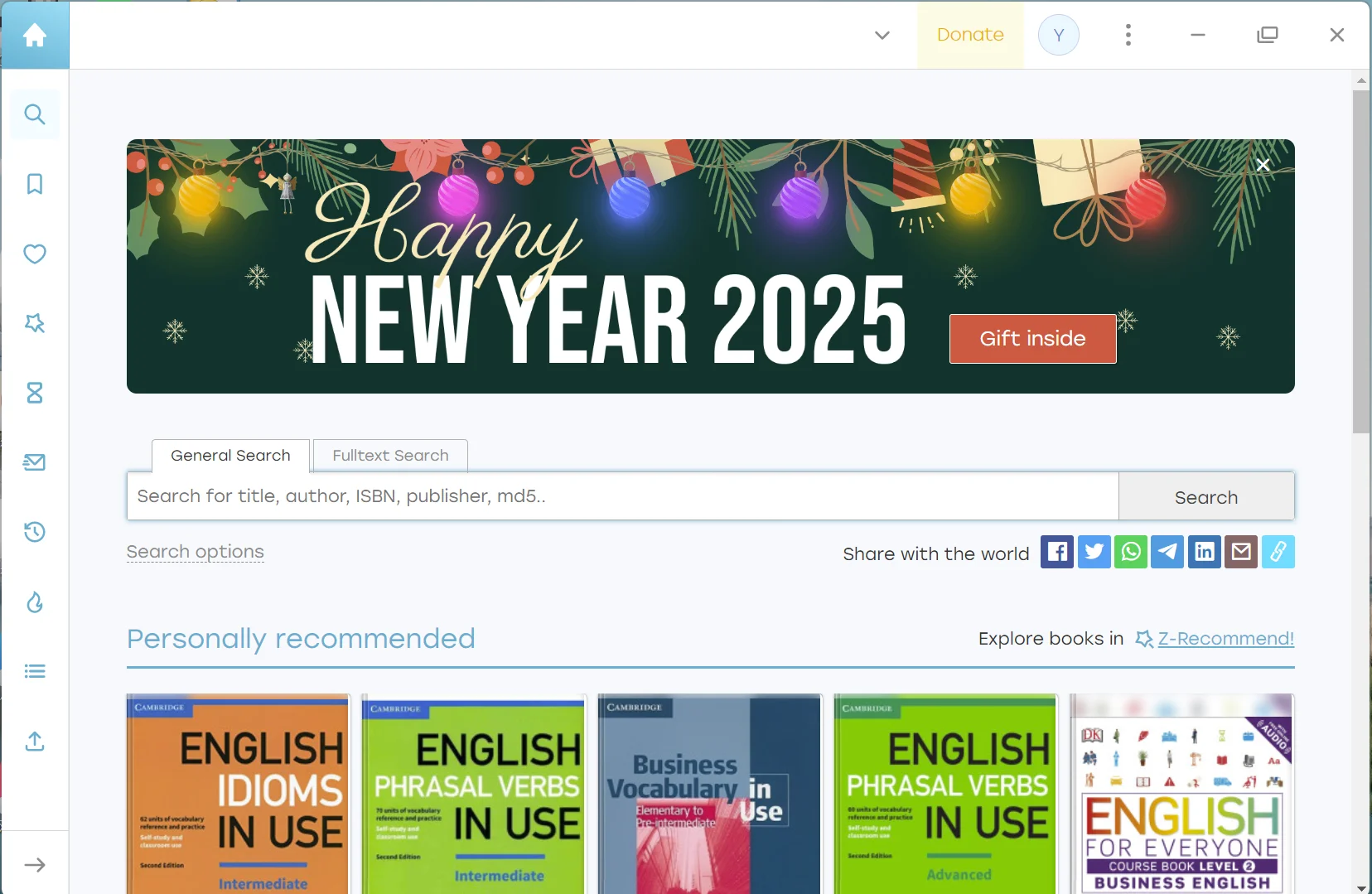The width and height of the screenshot is (1372, 894).
Task: Click the Gift inside button
Action: [1032, 338]
